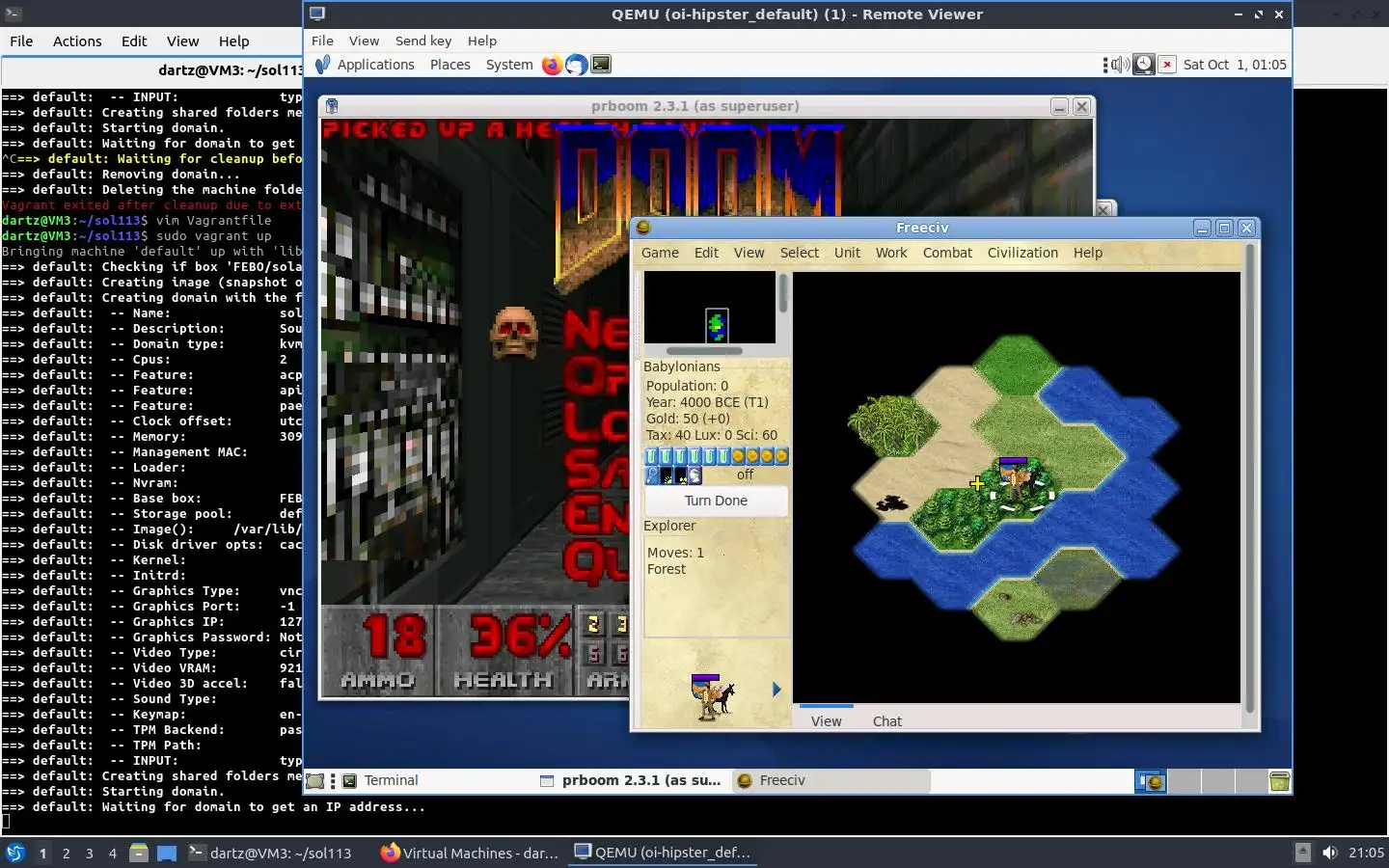The width and height of the screenshot is (1389, 868).
Task: Click the red X tray icon in guest panel
Action: pyautogui.click(x=1166, y=65)
